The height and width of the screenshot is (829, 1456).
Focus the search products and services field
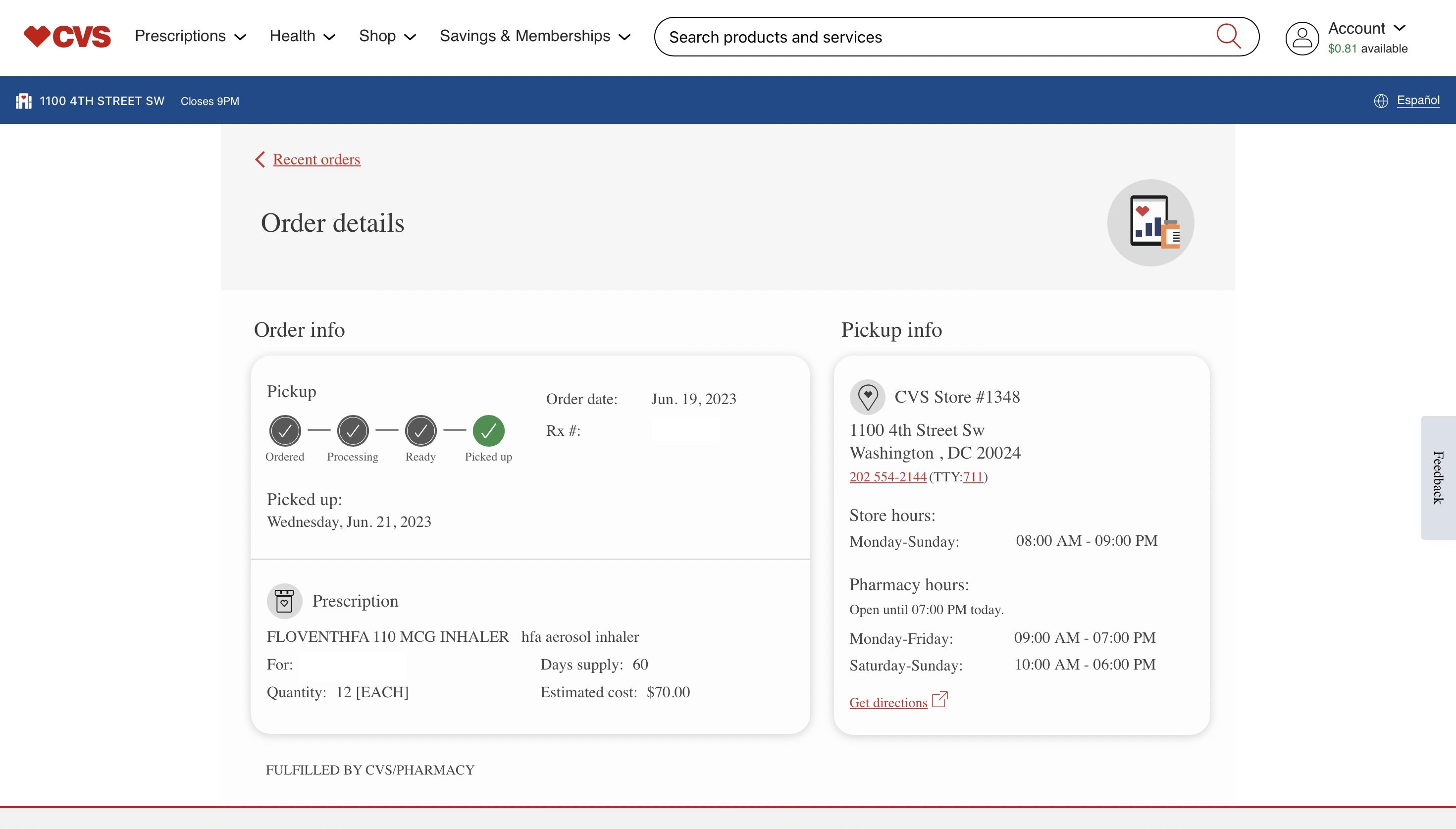point(934,37)
